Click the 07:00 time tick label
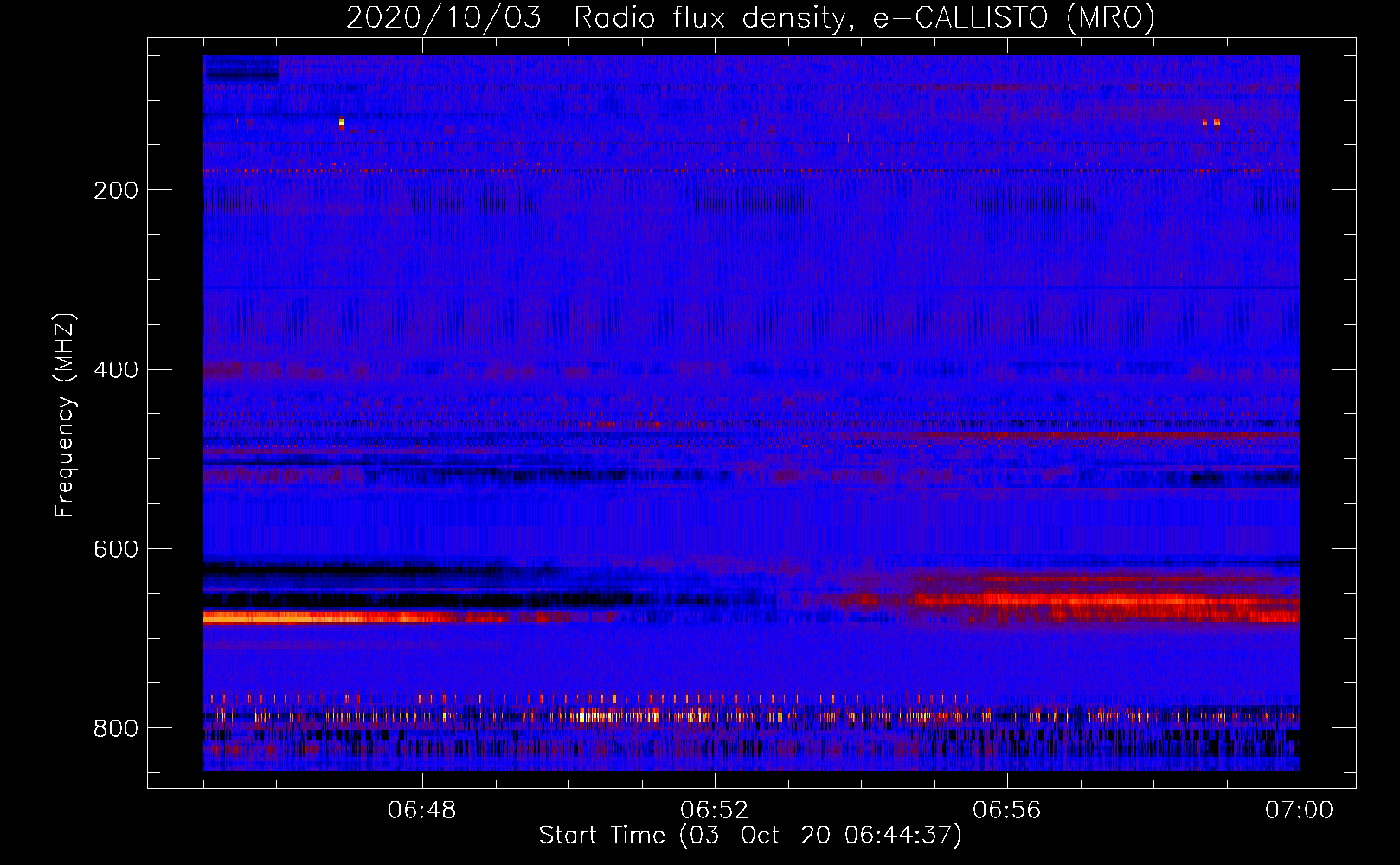 1300,810
